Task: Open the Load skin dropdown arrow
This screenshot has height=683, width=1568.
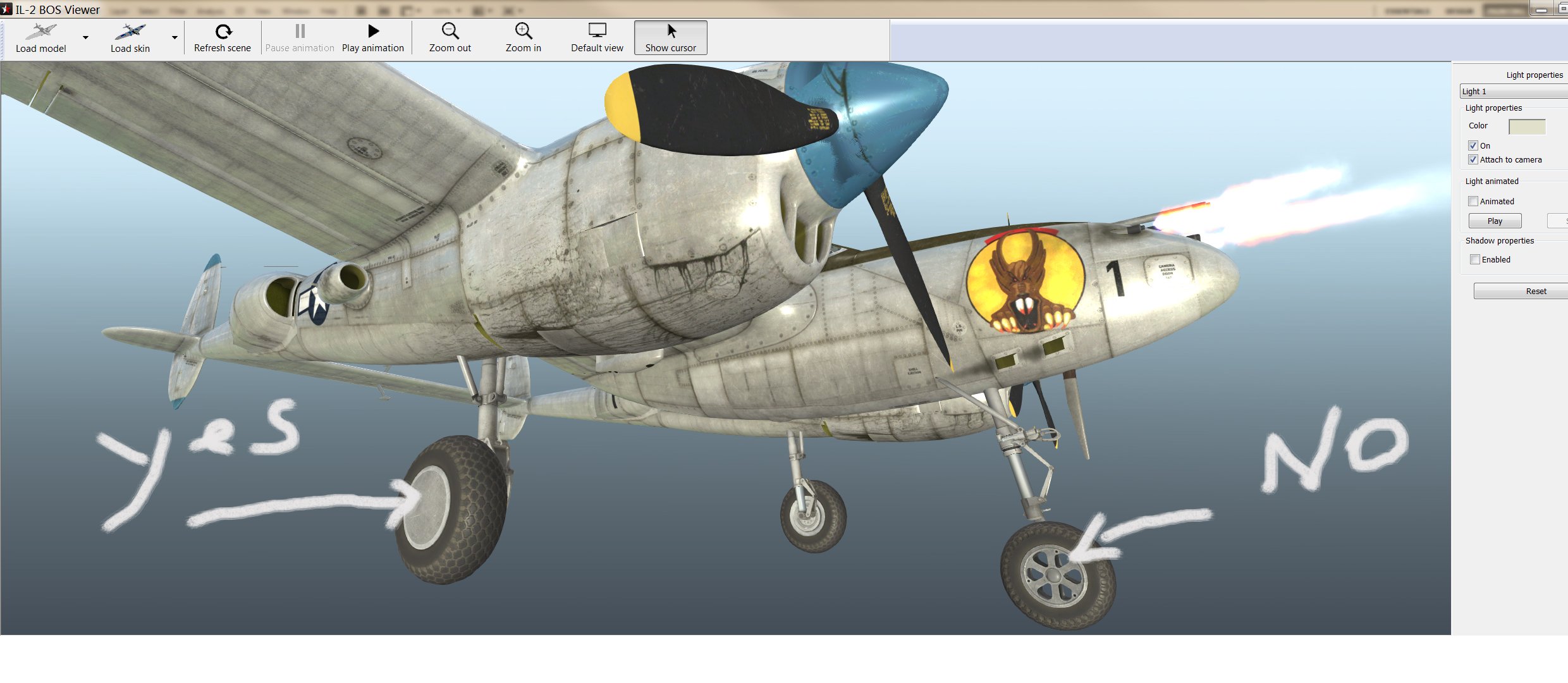Action: [175, 38]
